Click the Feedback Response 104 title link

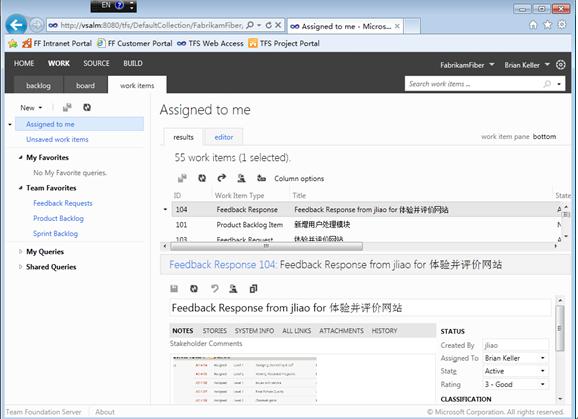tap(222, 265)
